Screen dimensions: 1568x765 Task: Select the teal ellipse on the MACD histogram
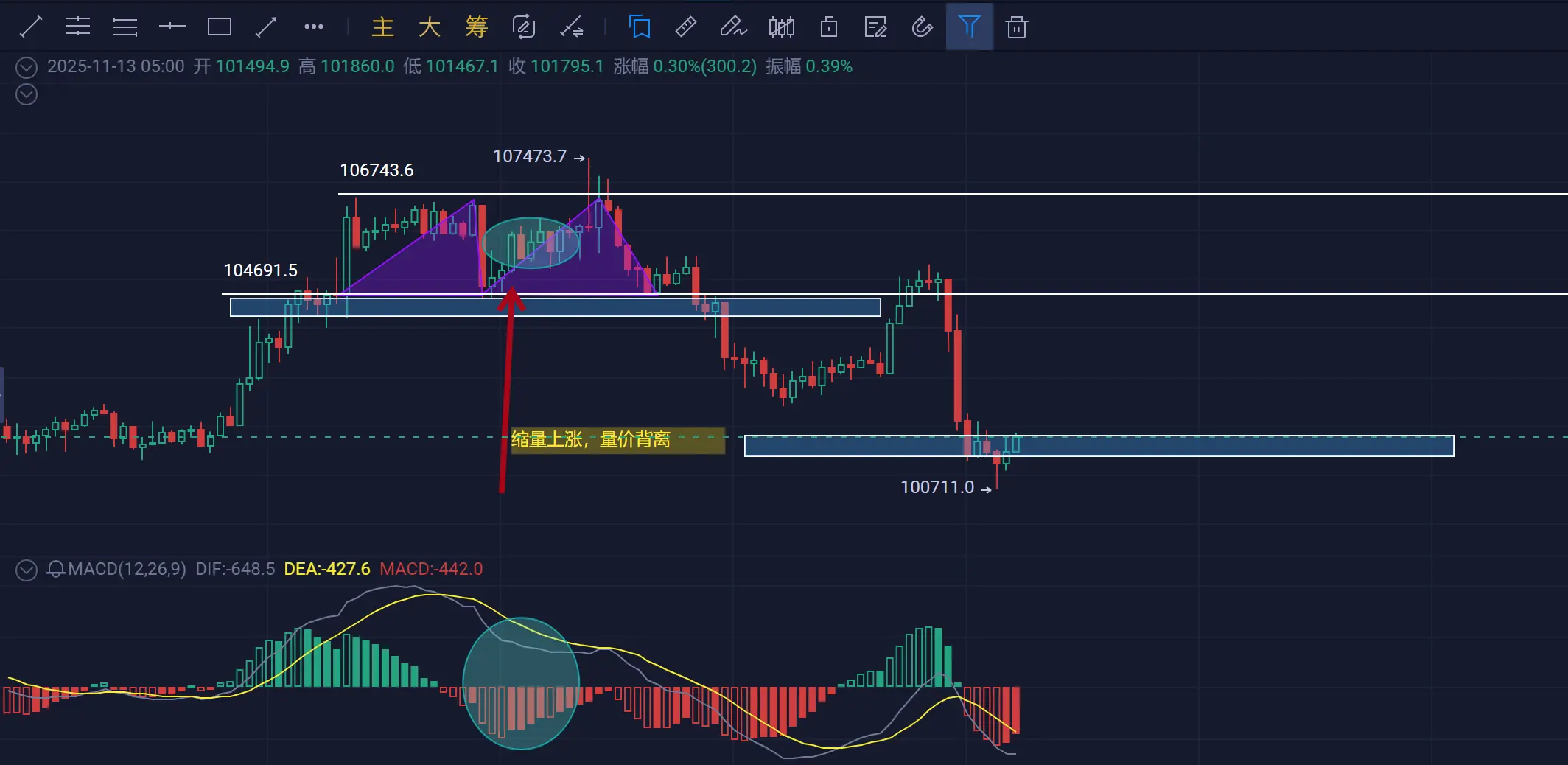tap(521, 683)
